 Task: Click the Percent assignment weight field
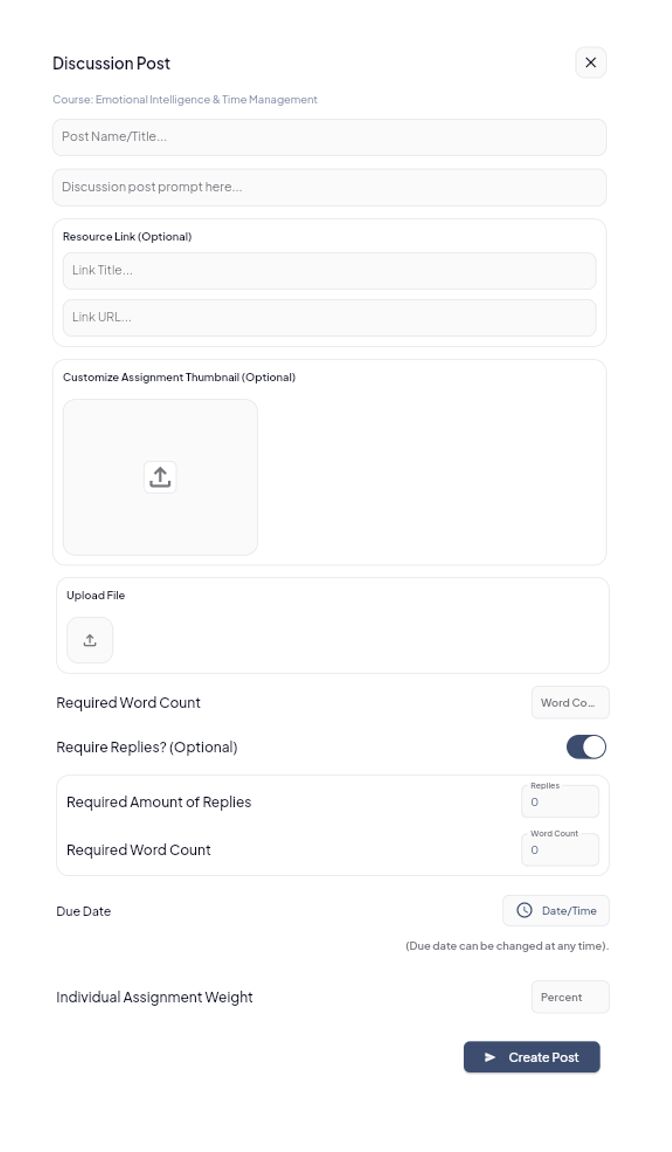(569, 997)
